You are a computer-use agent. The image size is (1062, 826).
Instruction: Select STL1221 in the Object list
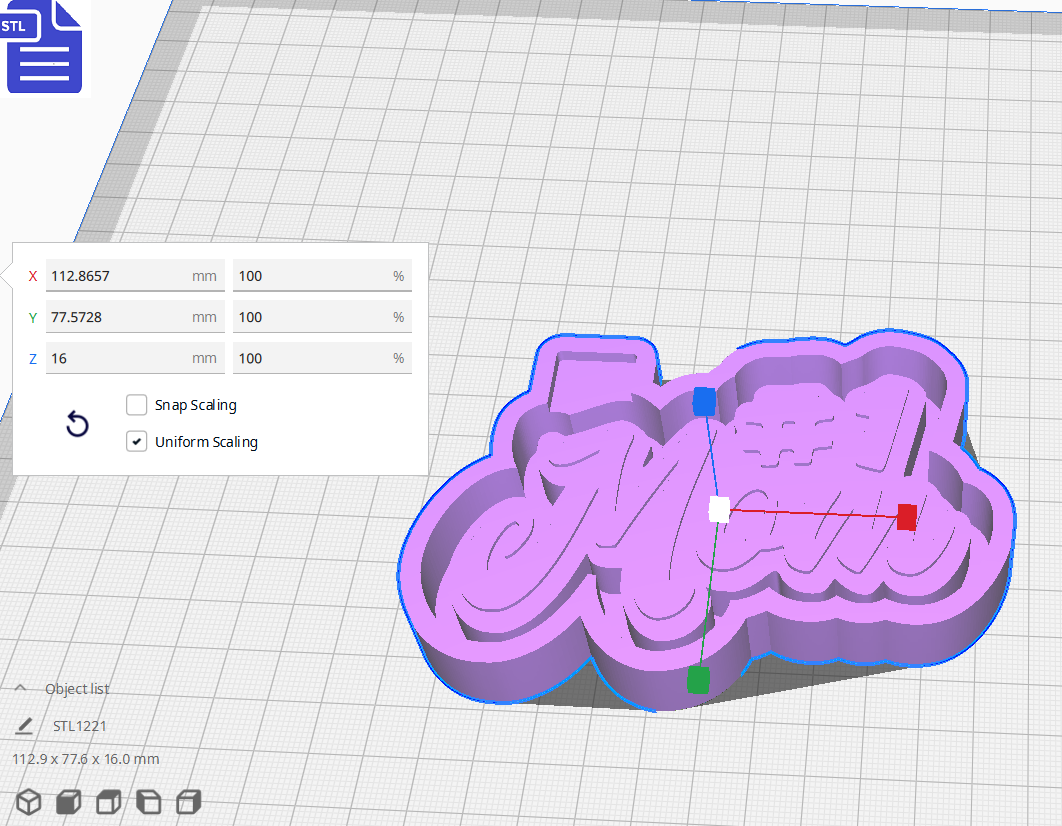[80, 725]
